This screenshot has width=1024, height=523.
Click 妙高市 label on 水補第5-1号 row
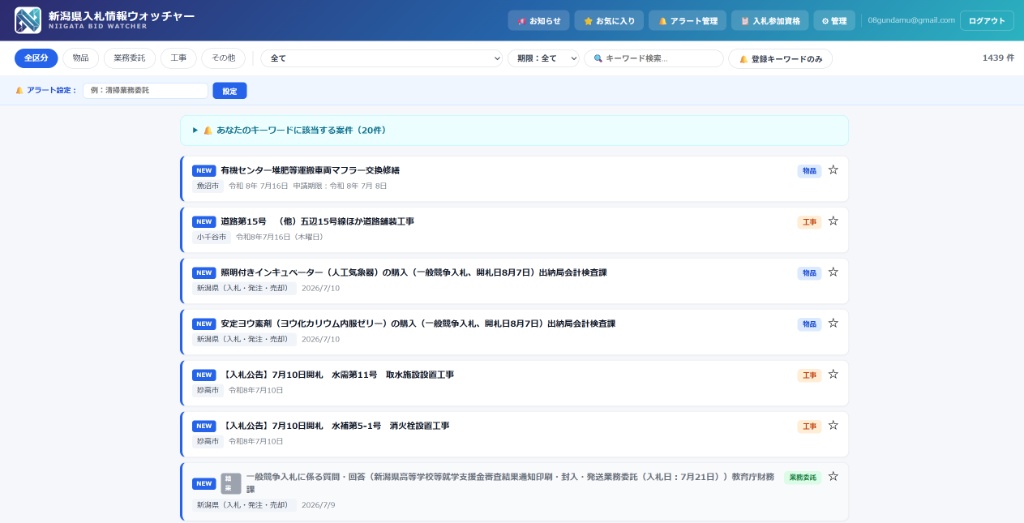tap(208, 441)
